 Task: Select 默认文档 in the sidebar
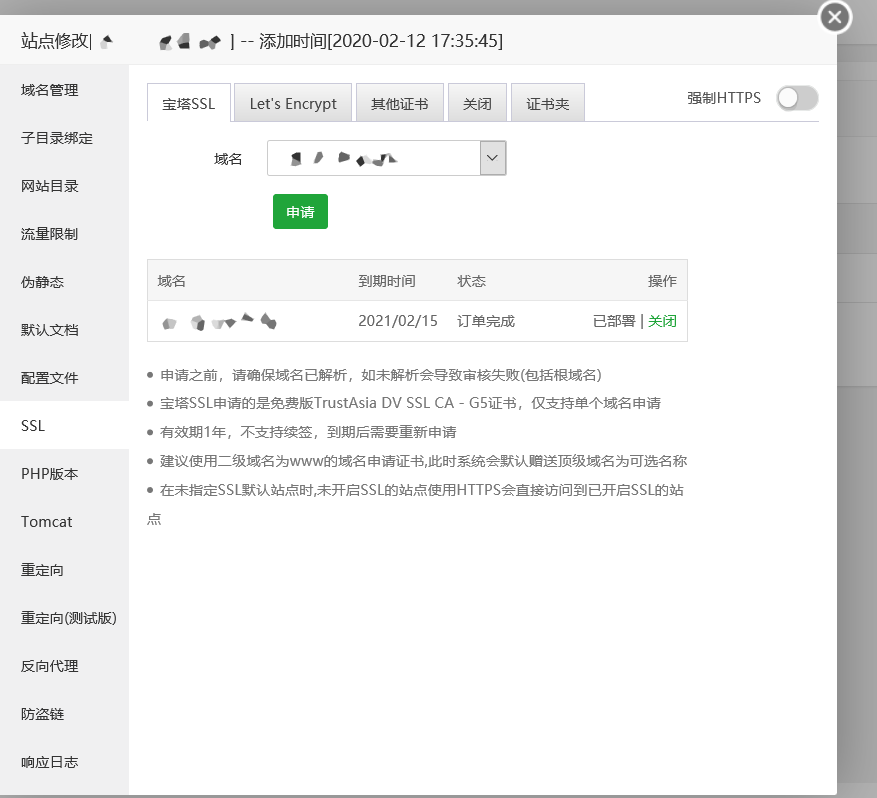[x=47, y=330]
